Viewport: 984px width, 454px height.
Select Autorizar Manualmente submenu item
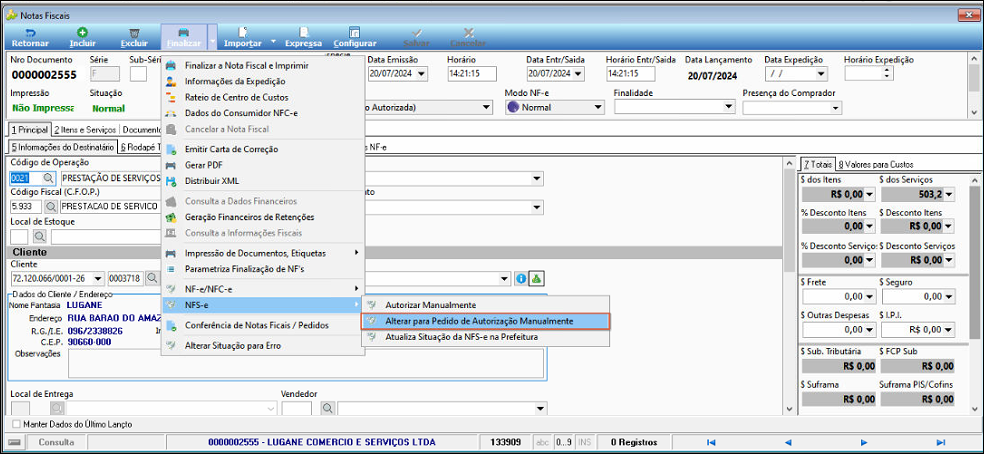(430, 305)
